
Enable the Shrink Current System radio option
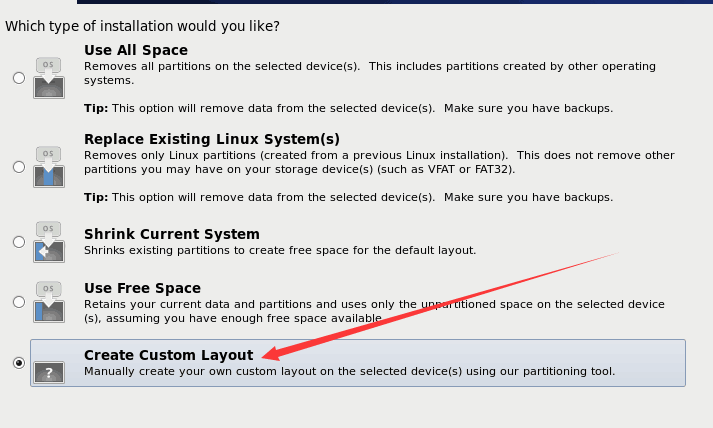(19, 242)
